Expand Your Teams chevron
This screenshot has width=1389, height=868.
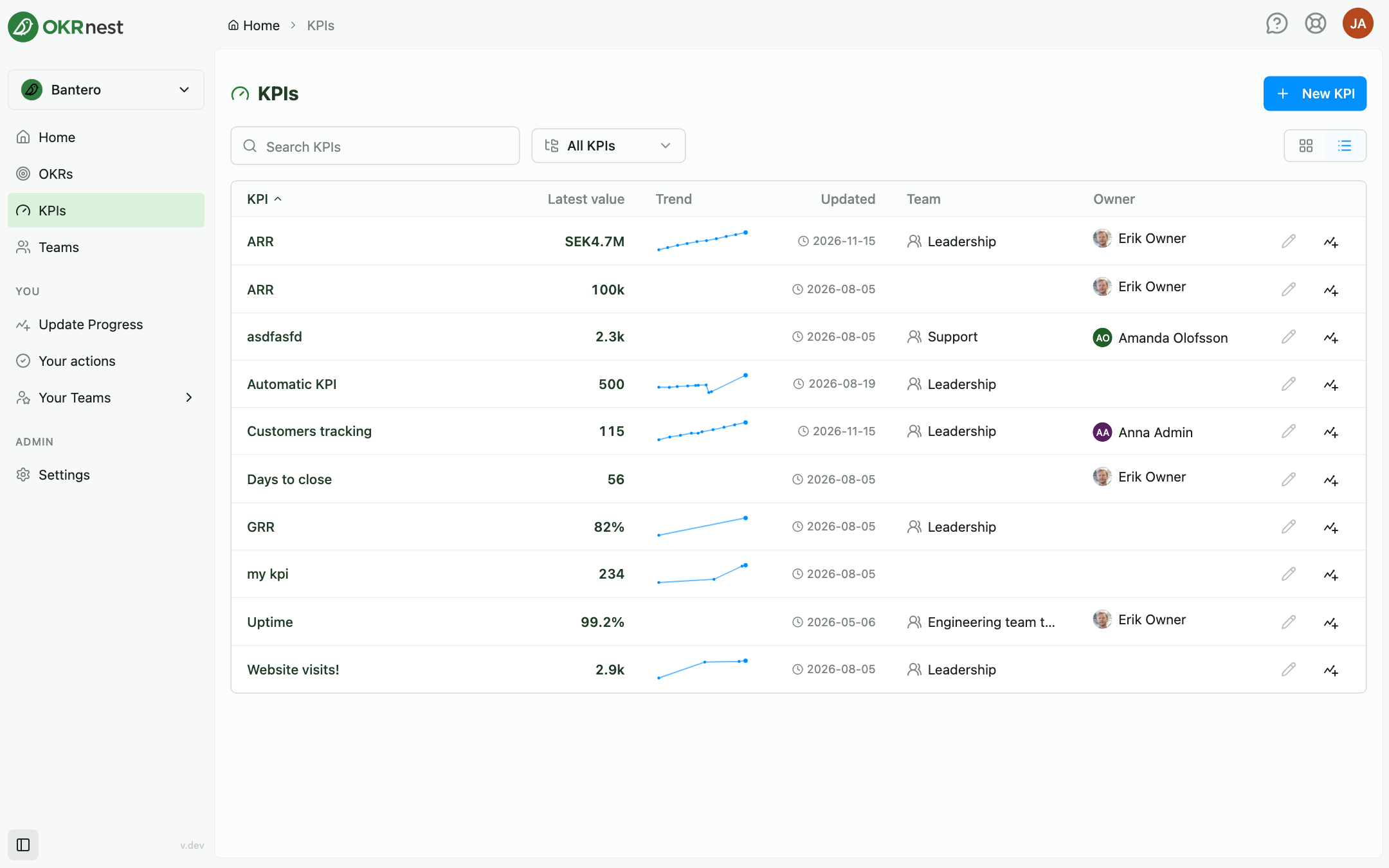pos(189,398)
